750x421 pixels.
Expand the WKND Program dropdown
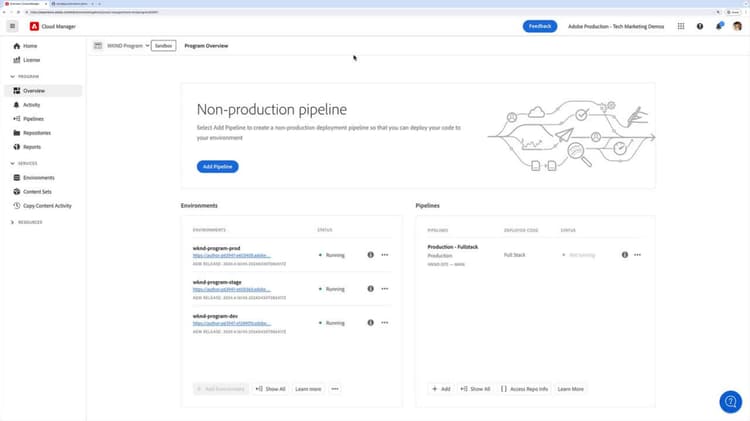127,46
